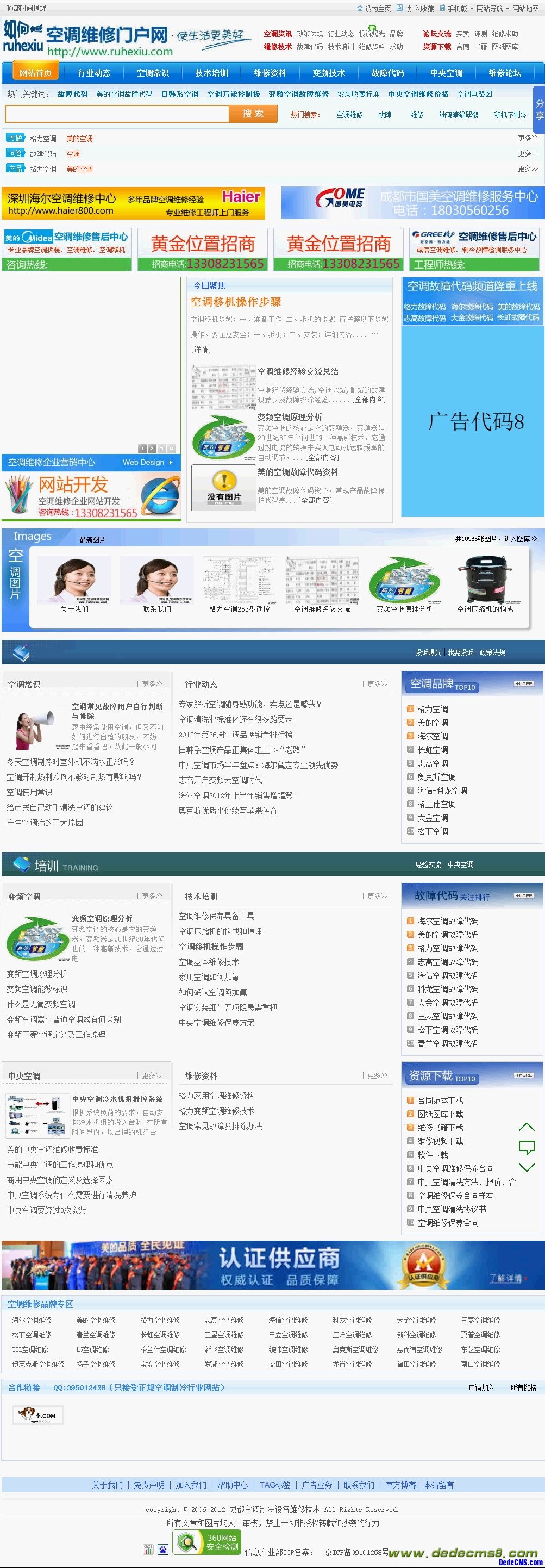Open the 行业动态 navigation tab
The height and width of the screenshot is (1568, 545).
pyautogui.click(x=93, y=73)
